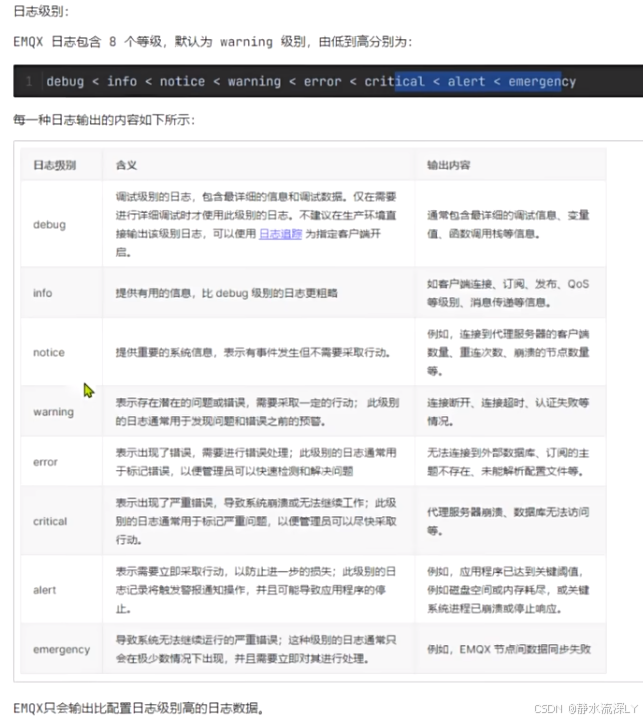The width and height of the screenshot is (643, 720).
Task: Click the alert output text 应用程序已达到关键阈值
Action: pos(521,572)
